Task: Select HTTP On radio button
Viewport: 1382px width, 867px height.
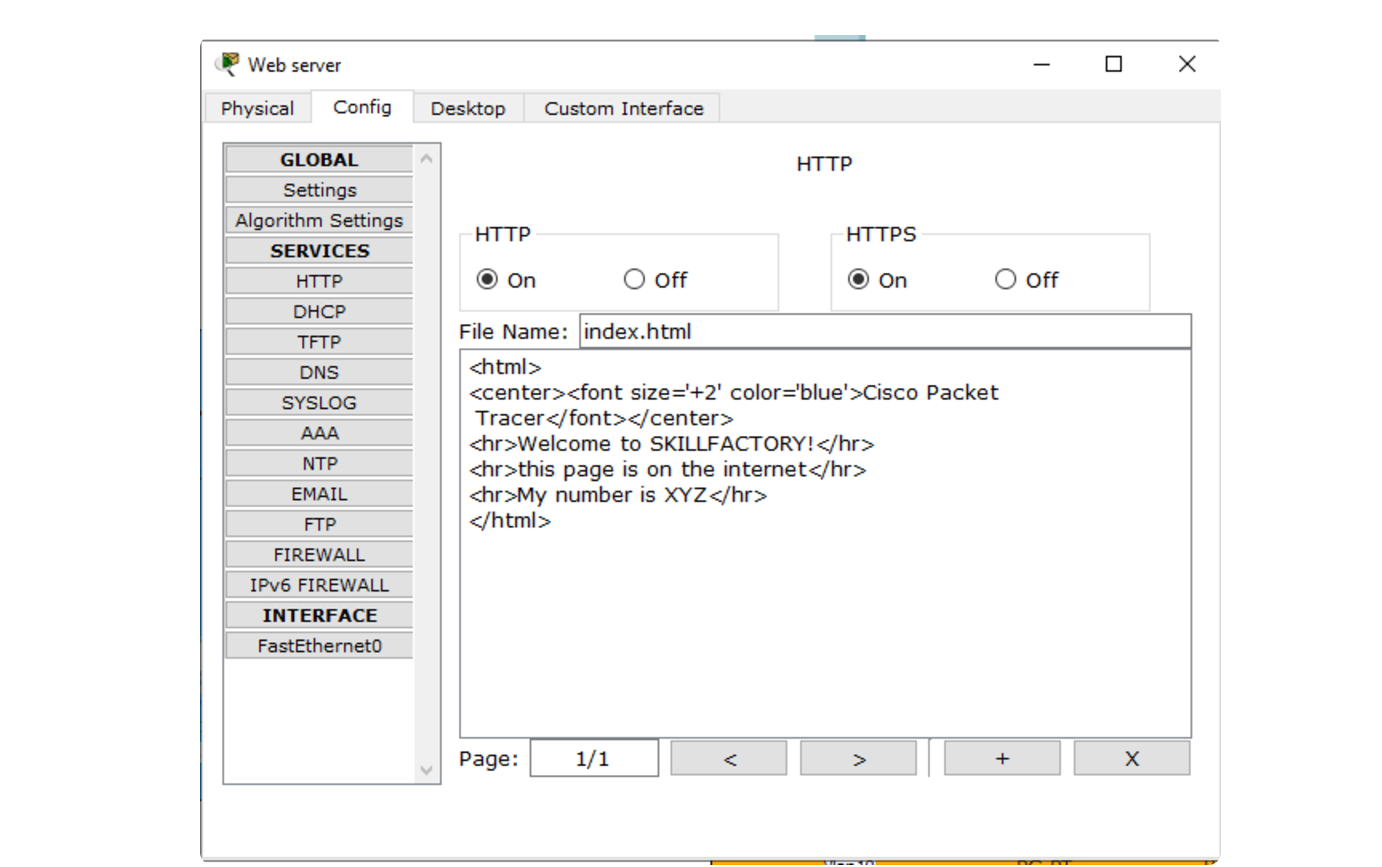Action: pyautogui.click(x=487, y=280)
